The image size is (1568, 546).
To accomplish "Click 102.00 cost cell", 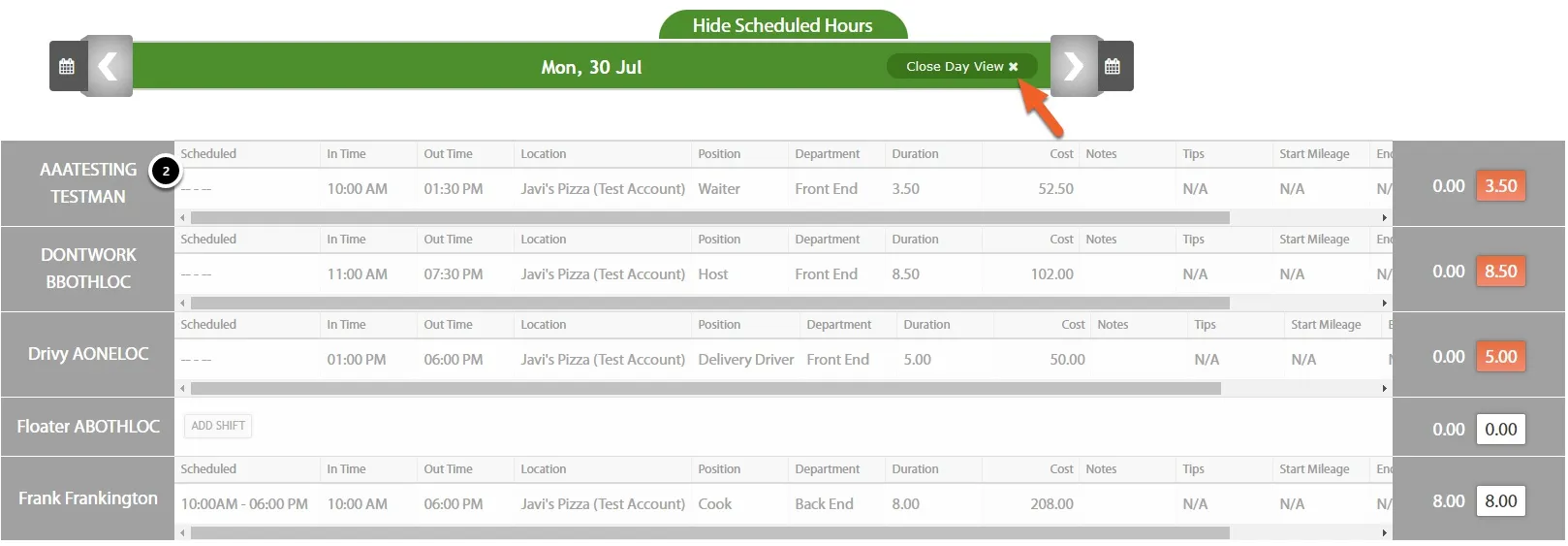I will tap(1051, 274).
